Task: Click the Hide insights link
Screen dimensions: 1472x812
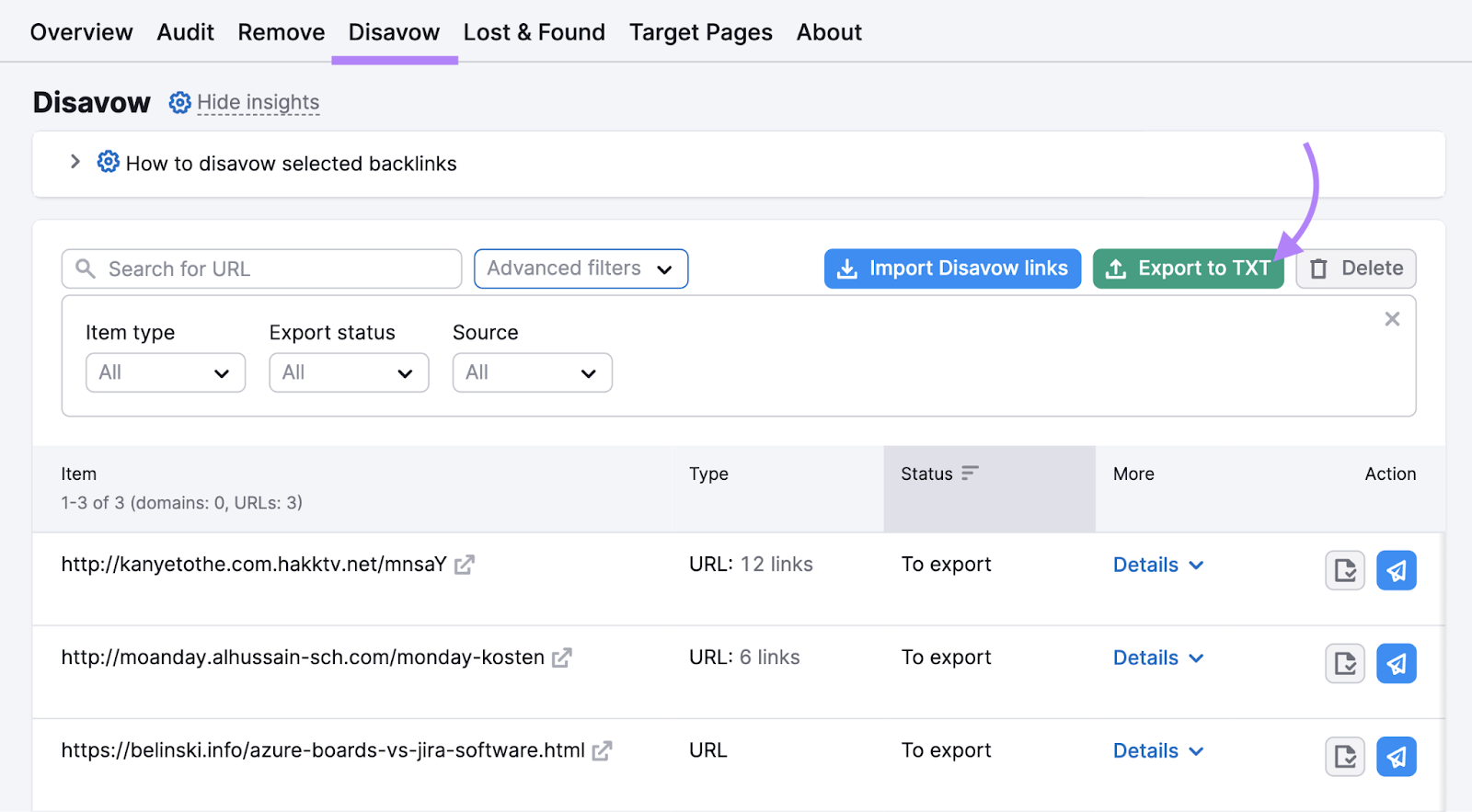Action: 258,102
